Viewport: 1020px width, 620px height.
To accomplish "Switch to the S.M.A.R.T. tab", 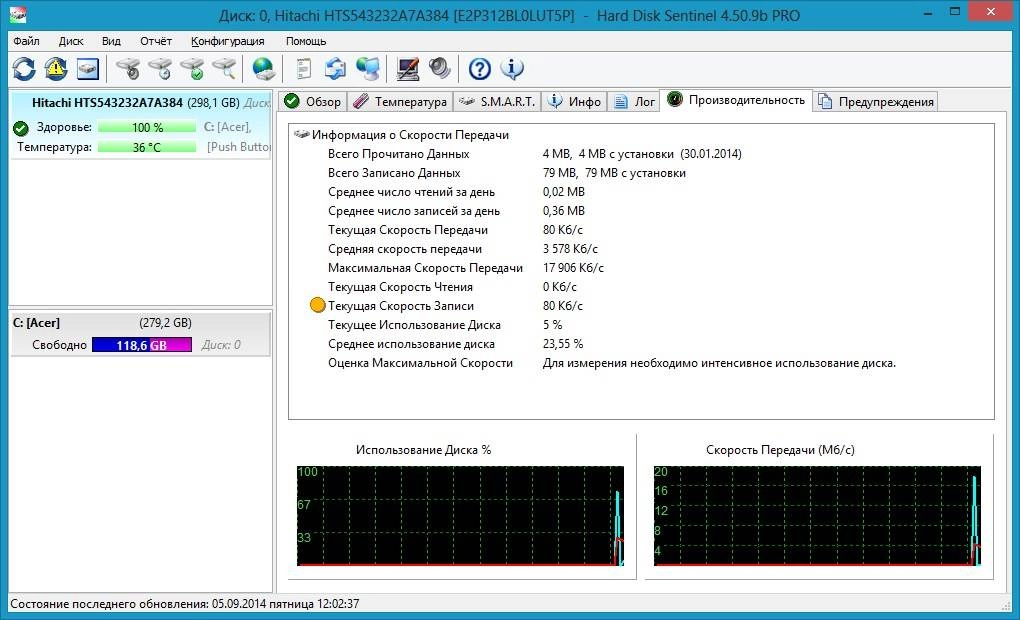I will pyautogui.click(x=497, y=101).
